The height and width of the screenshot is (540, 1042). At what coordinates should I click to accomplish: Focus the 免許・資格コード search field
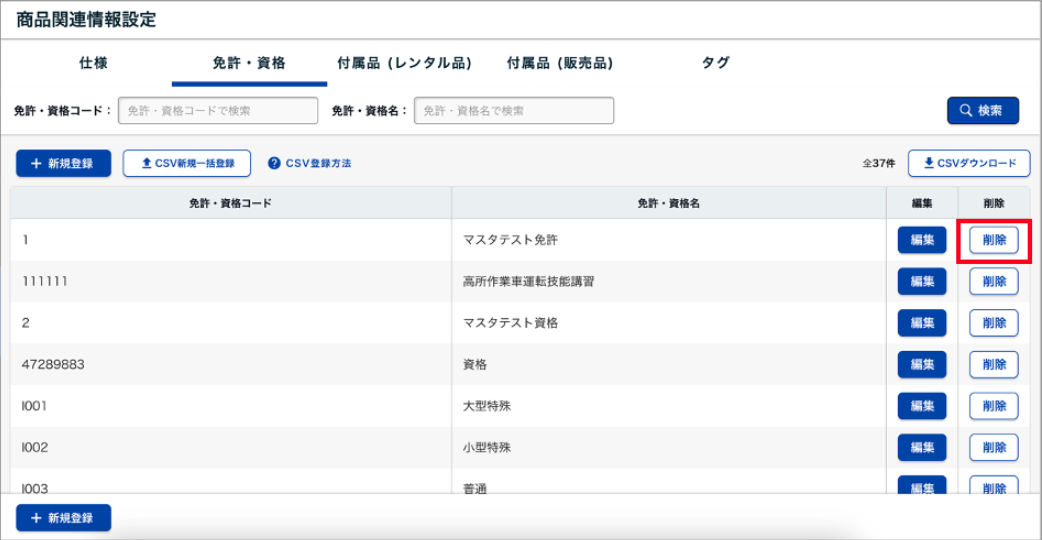coord(218,111)
